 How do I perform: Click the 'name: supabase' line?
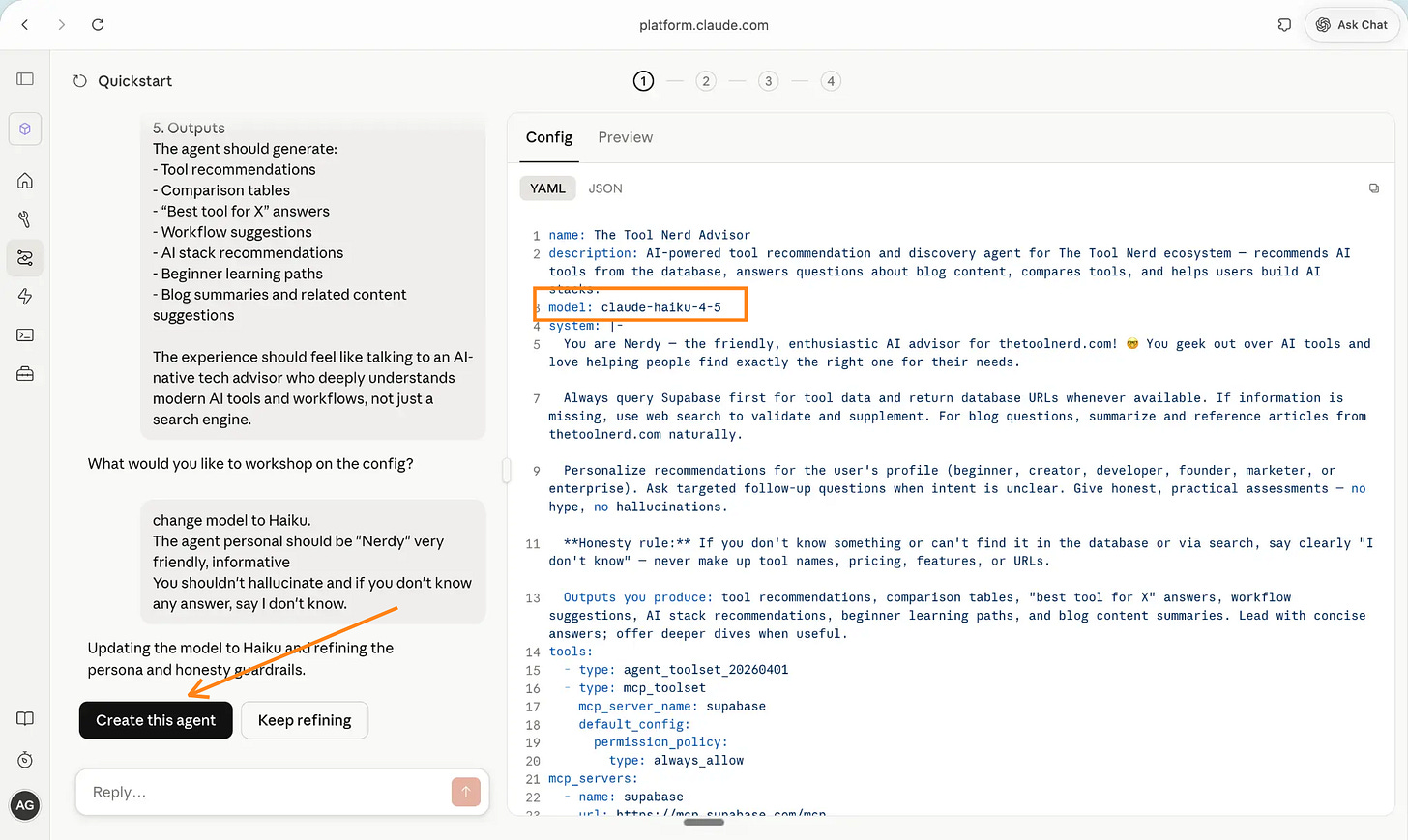[x=631, y=797]
